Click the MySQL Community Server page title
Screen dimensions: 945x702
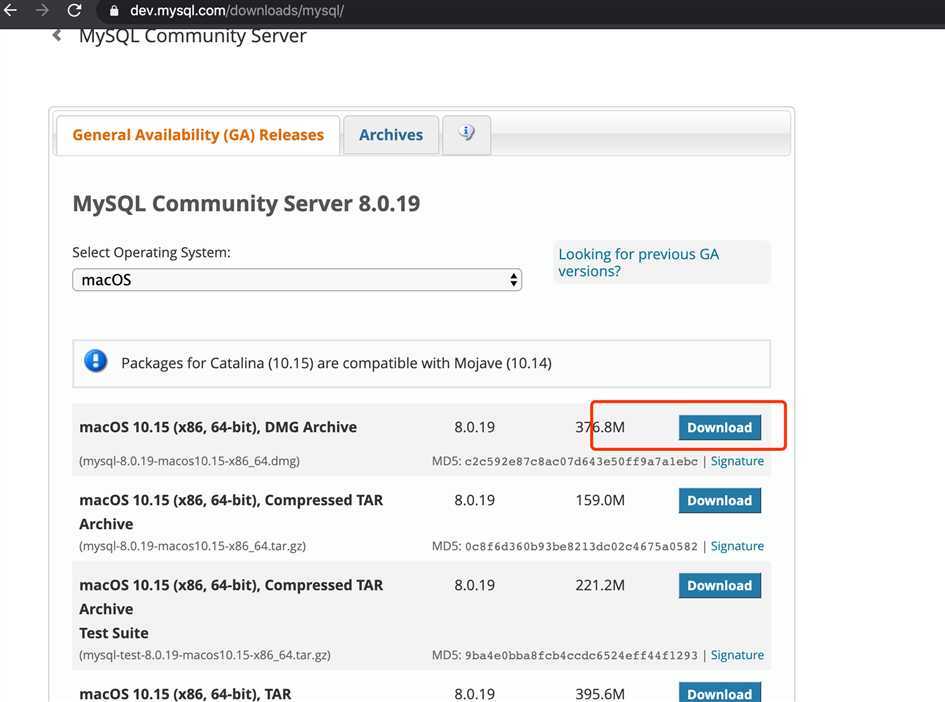point(192,36)
